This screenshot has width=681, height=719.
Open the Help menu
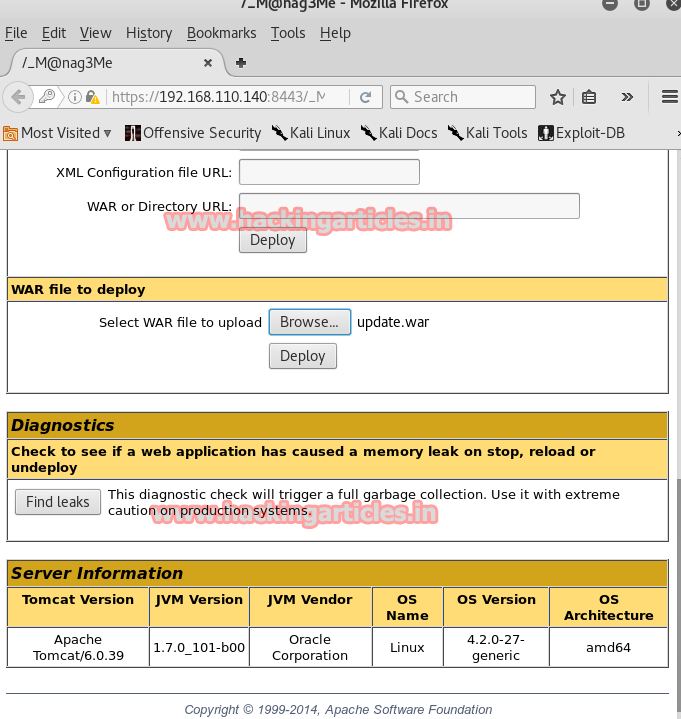point(335,33)
